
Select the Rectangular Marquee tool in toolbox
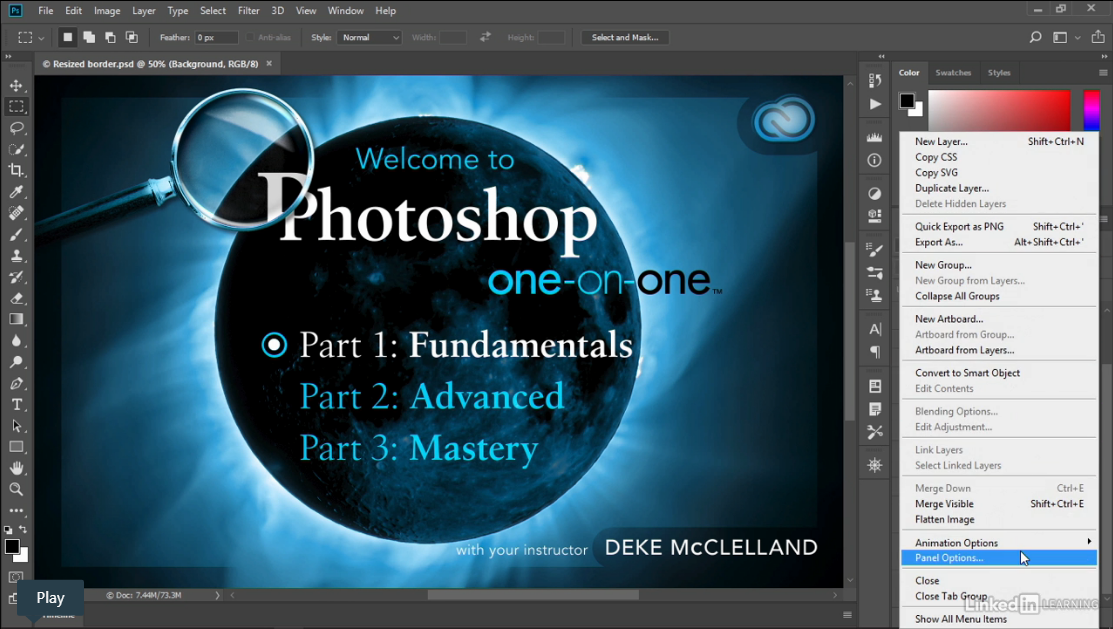pyautogui.click(x=16, y=106)
